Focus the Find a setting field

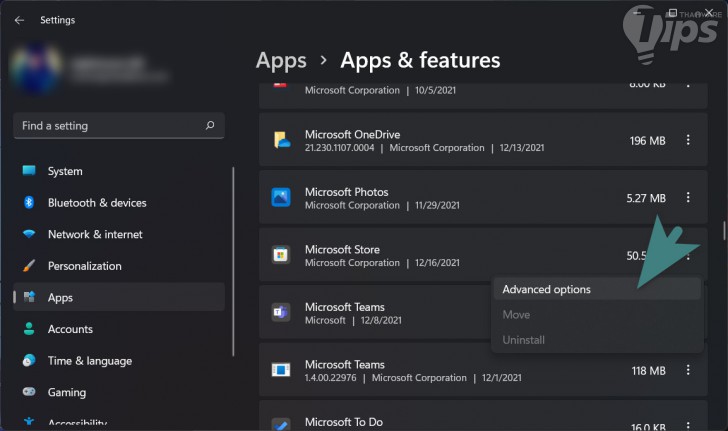119,126
